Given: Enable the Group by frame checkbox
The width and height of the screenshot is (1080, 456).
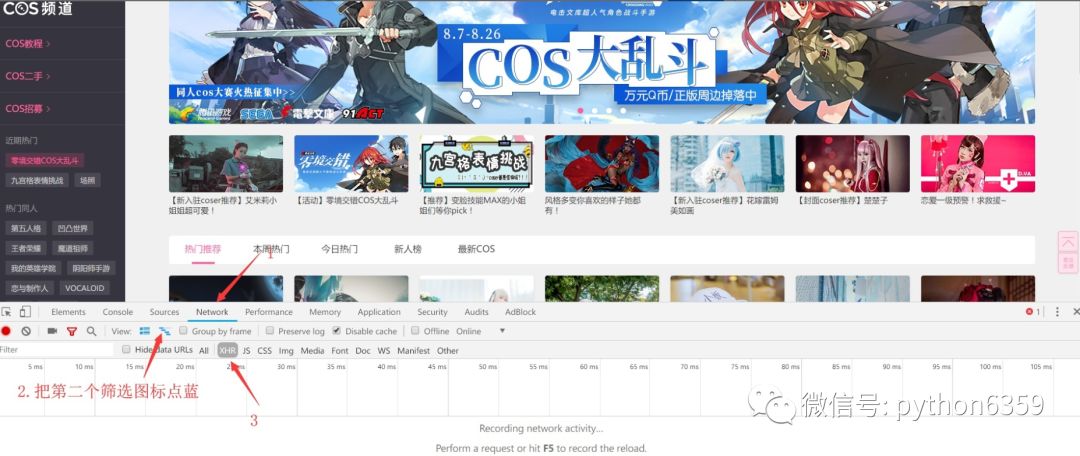Looking at the screenshot, I should point(183,331).
